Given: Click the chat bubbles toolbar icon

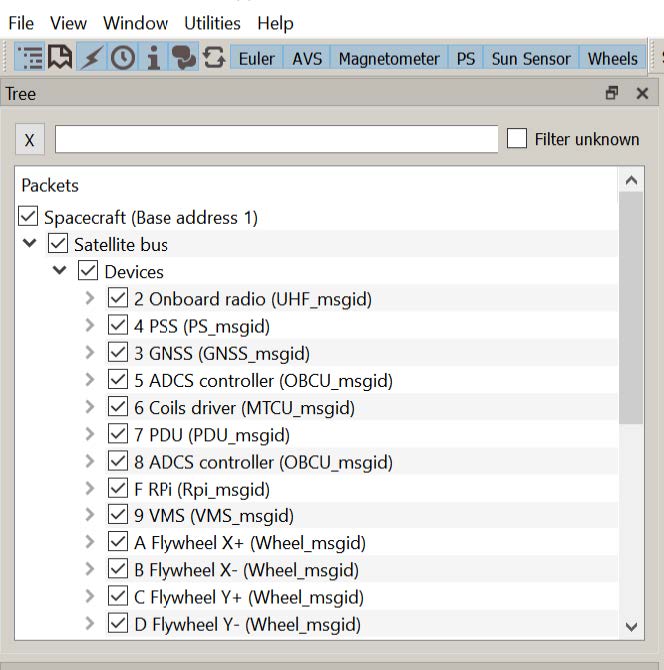Looking at the screenshot, I should [183, 58].
